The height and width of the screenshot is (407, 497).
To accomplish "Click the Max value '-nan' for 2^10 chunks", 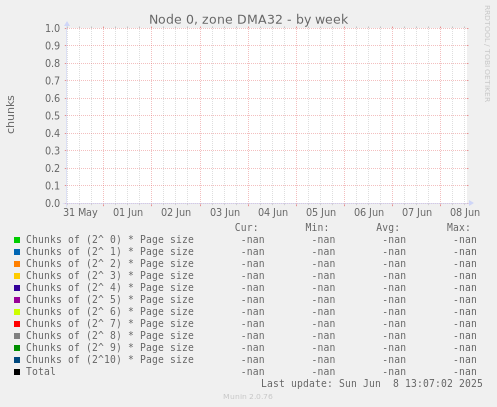I will coord(465,360).
